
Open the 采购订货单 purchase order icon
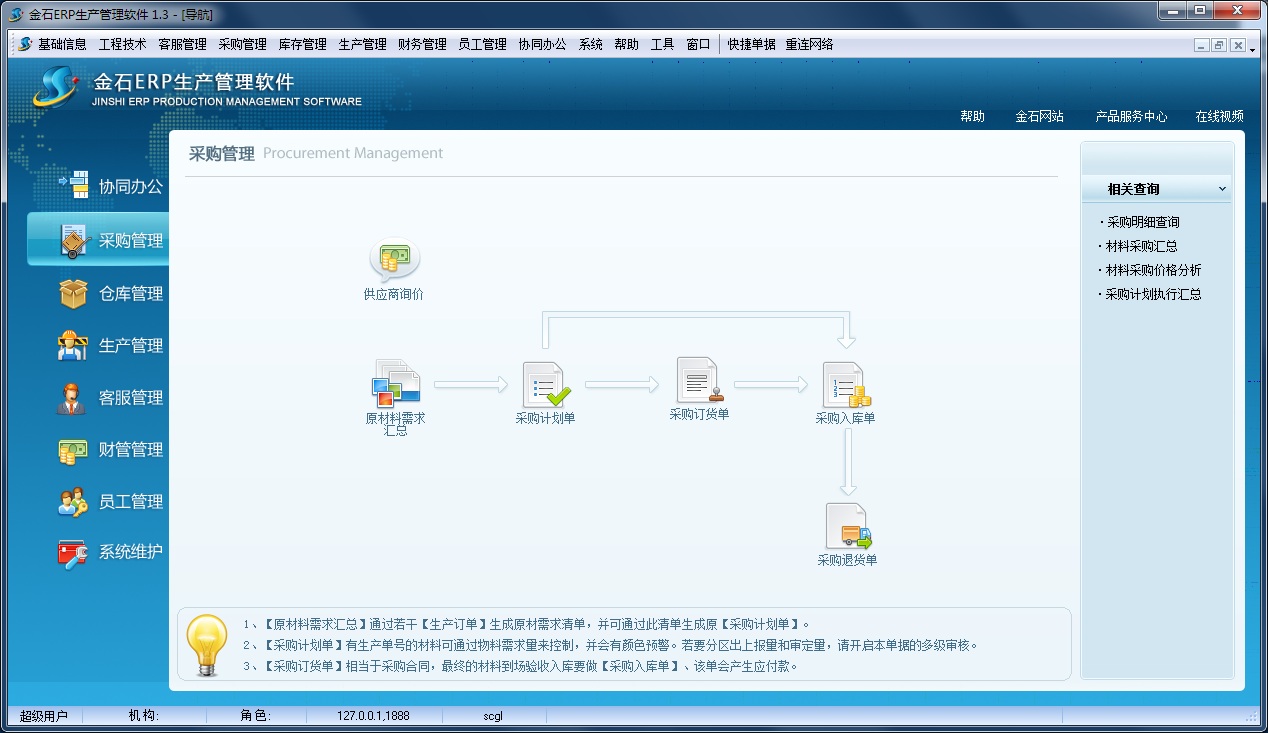(699, 381)
